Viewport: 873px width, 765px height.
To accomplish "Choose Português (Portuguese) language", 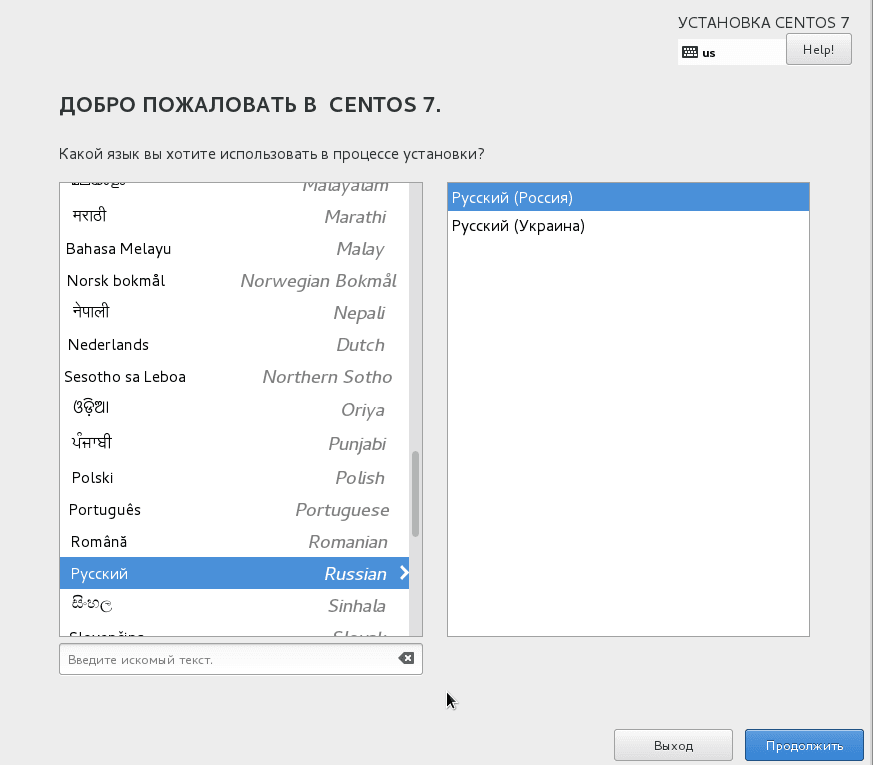I will (234, 509).
